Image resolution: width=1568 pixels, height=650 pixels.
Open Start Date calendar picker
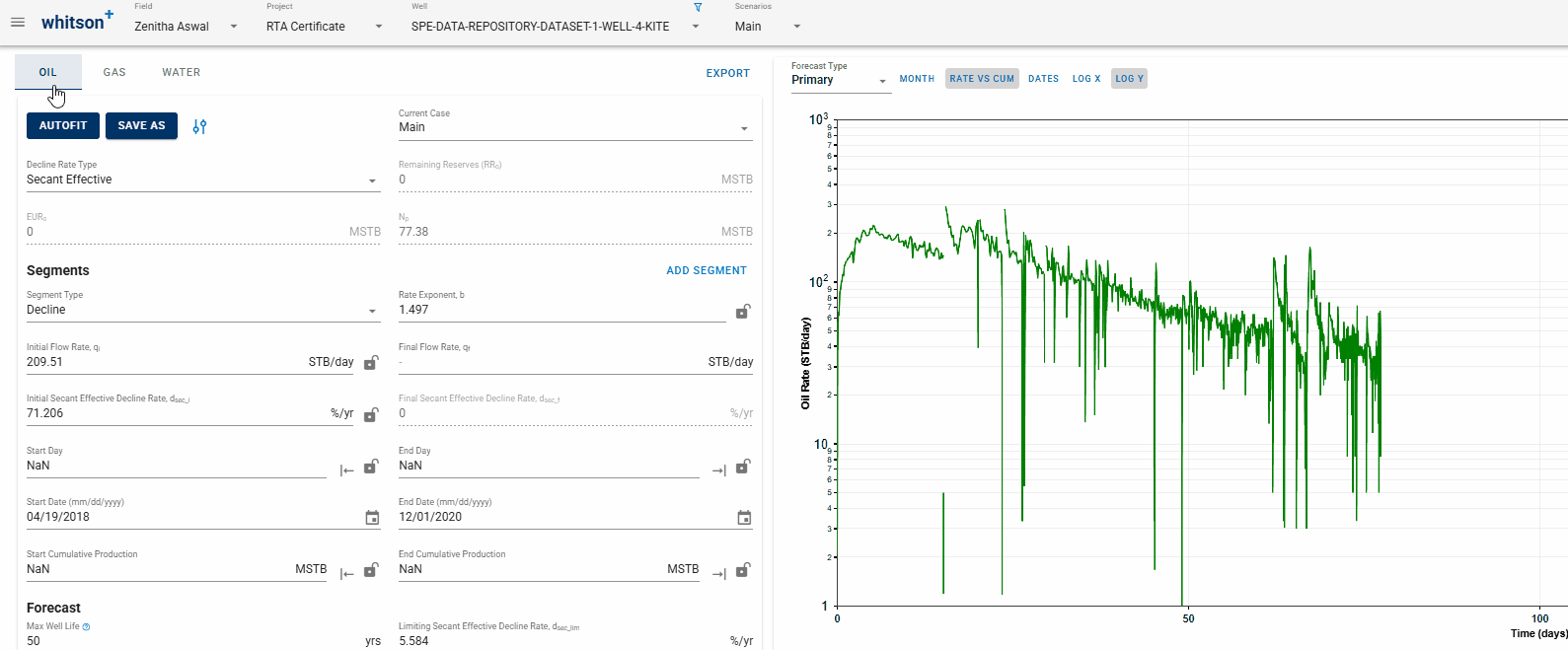point(372,518)
